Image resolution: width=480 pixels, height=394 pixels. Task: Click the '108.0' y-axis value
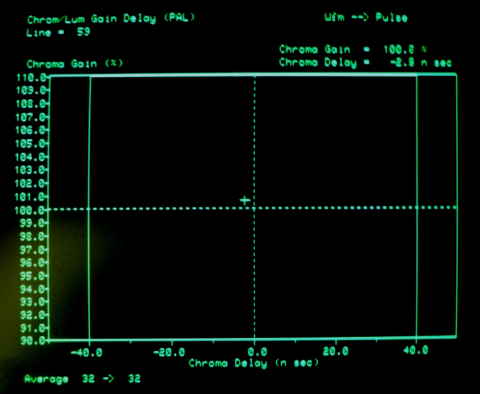point(31,104)
